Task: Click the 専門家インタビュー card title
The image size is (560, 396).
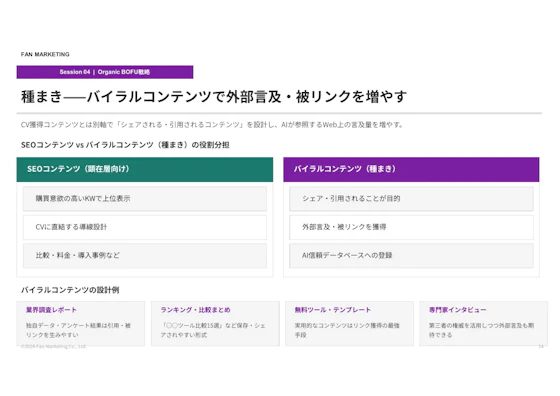Action: click(458, 310)
